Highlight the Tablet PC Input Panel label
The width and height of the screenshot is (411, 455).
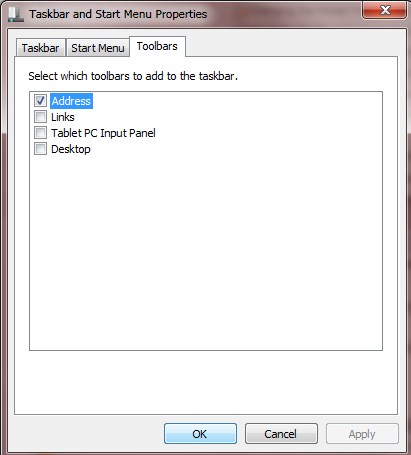pos(103,133)
